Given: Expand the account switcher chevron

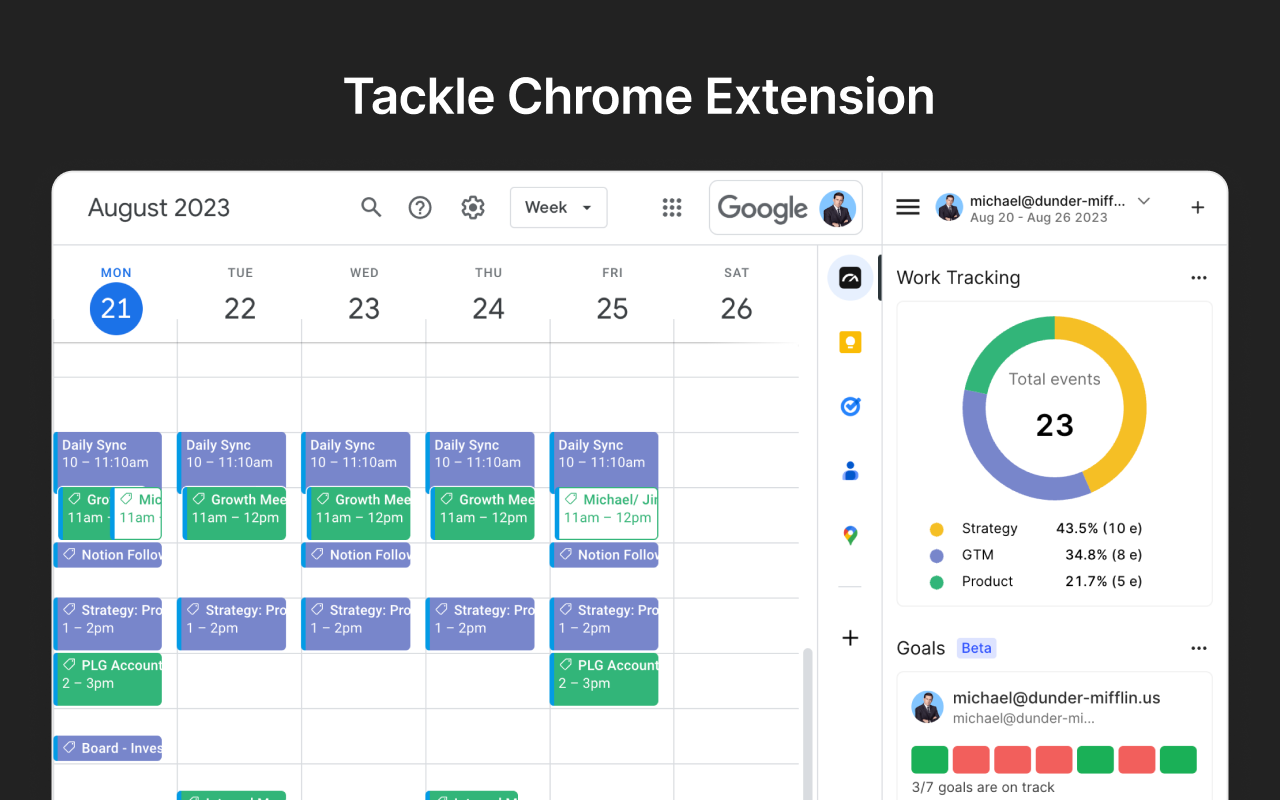Looking at the screenshot, I should (x=1143, y=200).
